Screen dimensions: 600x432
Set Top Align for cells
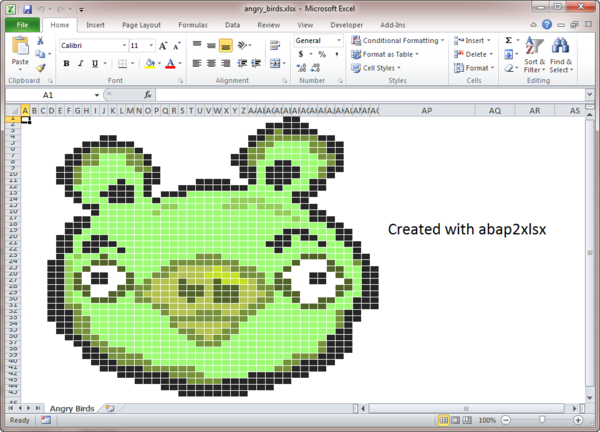point(197,45)
